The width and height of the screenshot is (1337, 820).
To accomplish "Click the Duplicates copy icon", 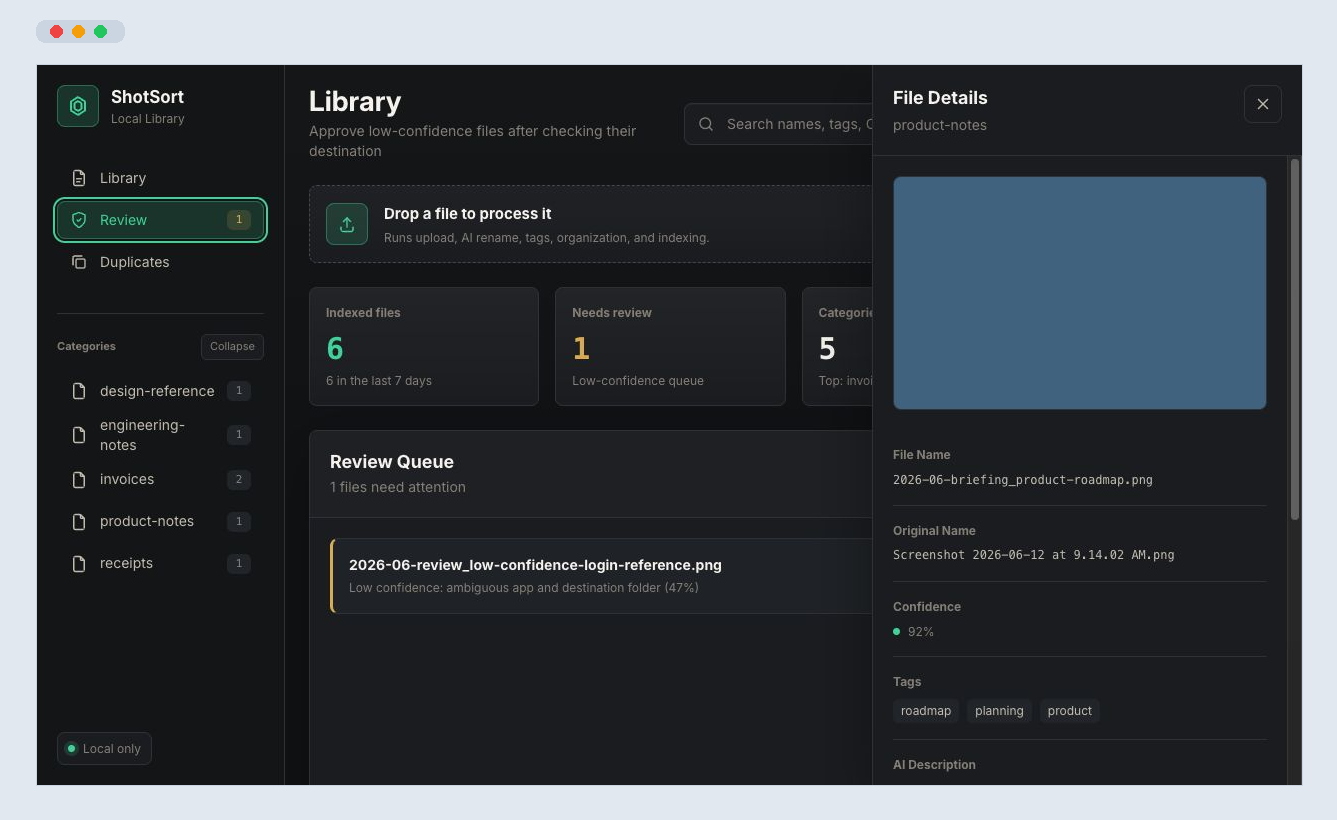I will [x=79, y=262].
